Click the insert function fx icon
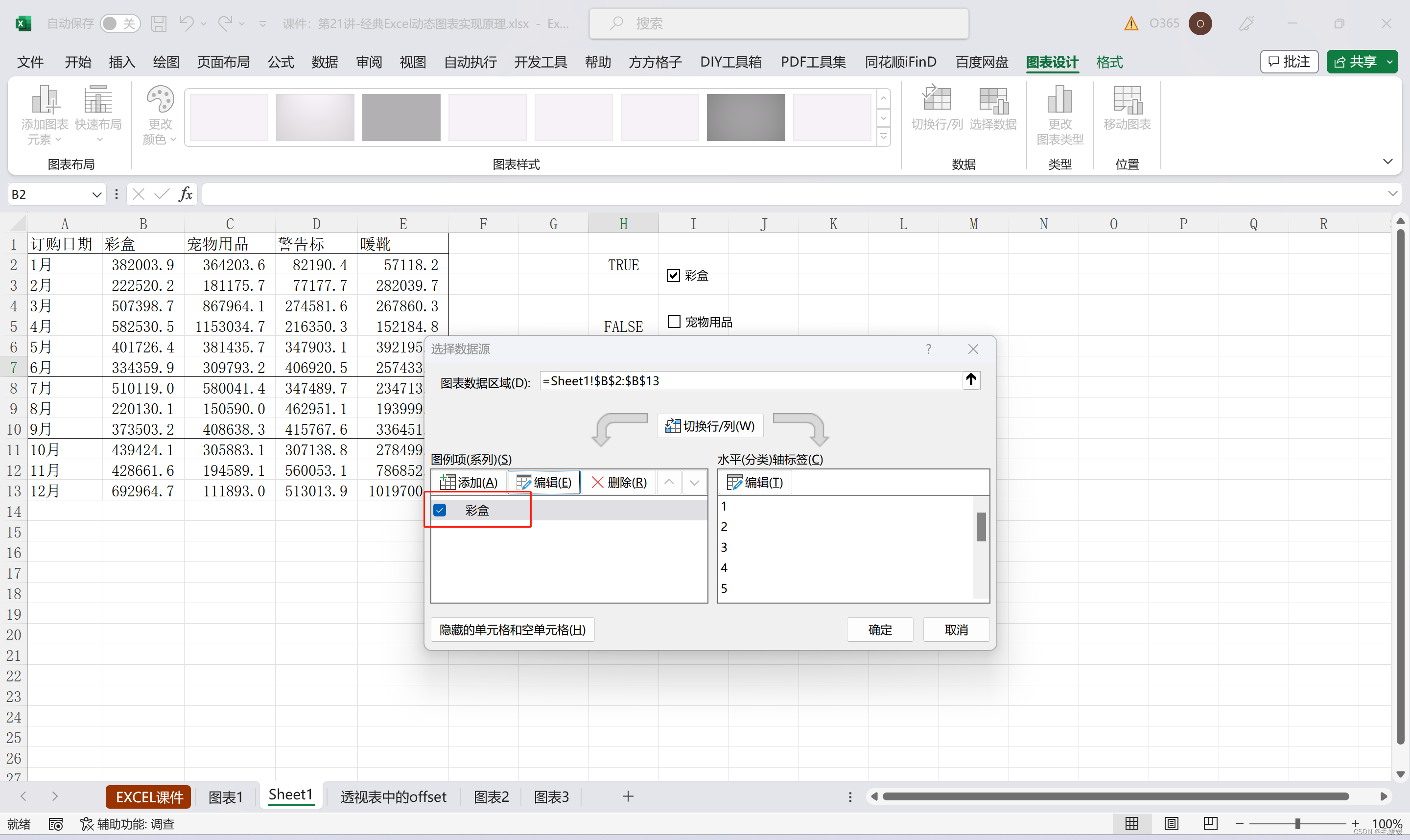This screenshot has width=1410, height=840. pos(185,194)
